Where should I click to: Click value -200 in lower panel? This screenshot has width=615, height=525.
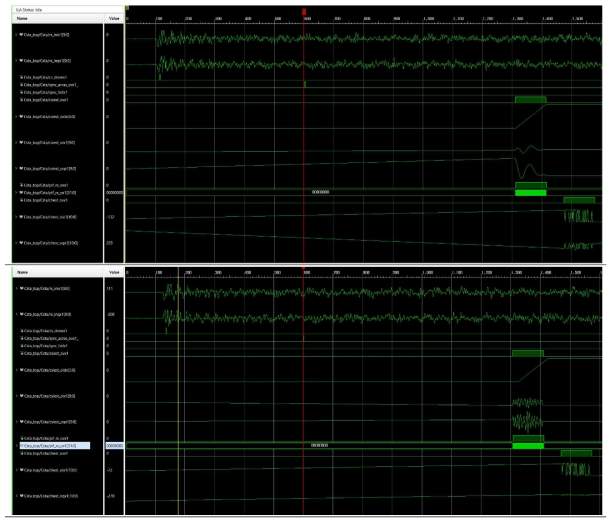coord(111,314)
